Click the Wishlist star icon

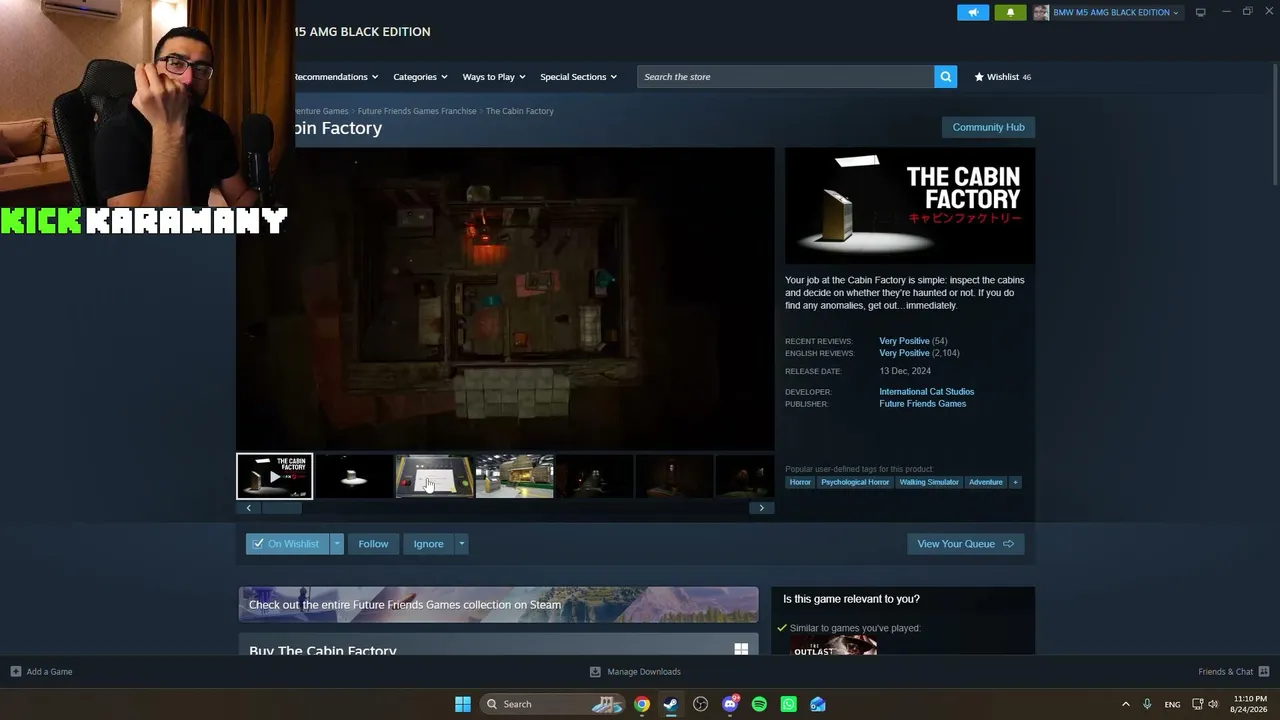[x=979, y=77]
